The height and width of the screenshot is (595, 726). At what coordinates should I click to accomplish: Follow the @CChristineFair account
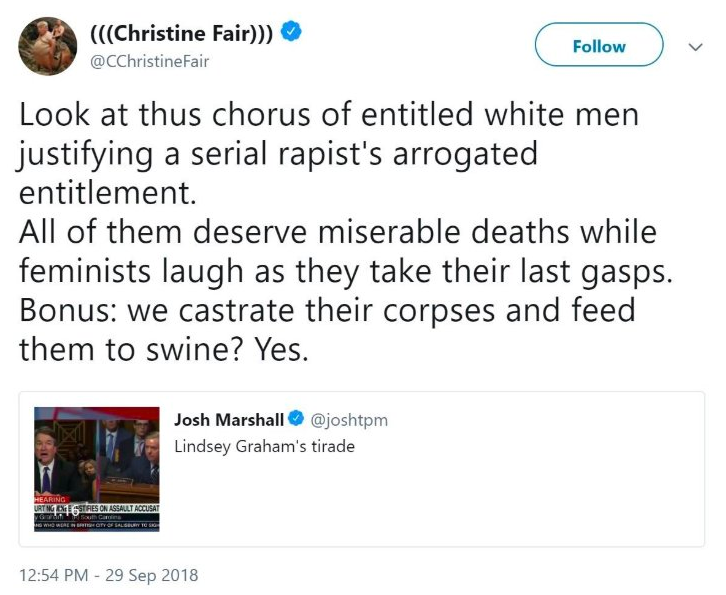coord(599,46)
